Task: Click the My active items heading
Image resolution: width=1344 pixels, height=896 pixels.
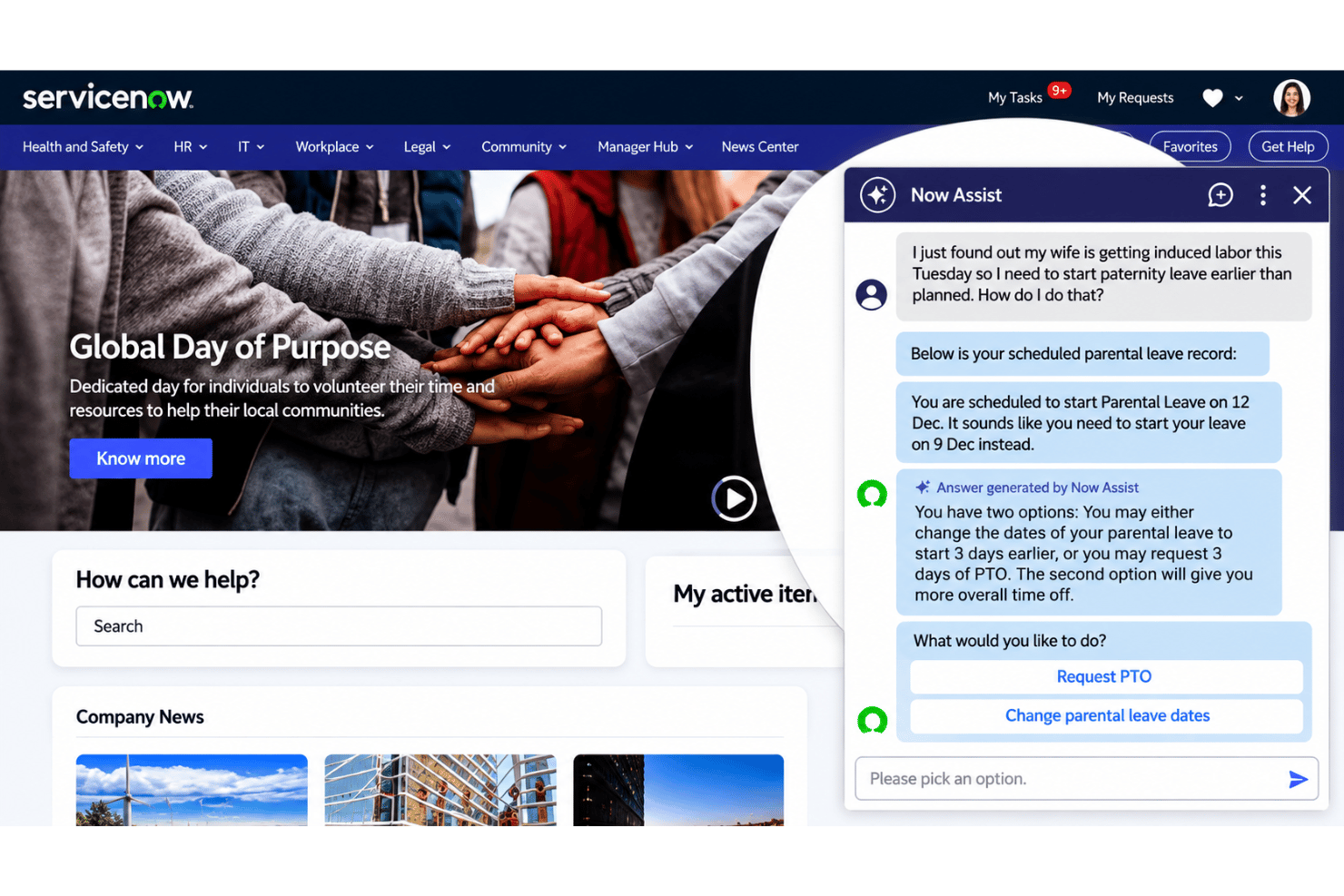Action: coord(745,595)
